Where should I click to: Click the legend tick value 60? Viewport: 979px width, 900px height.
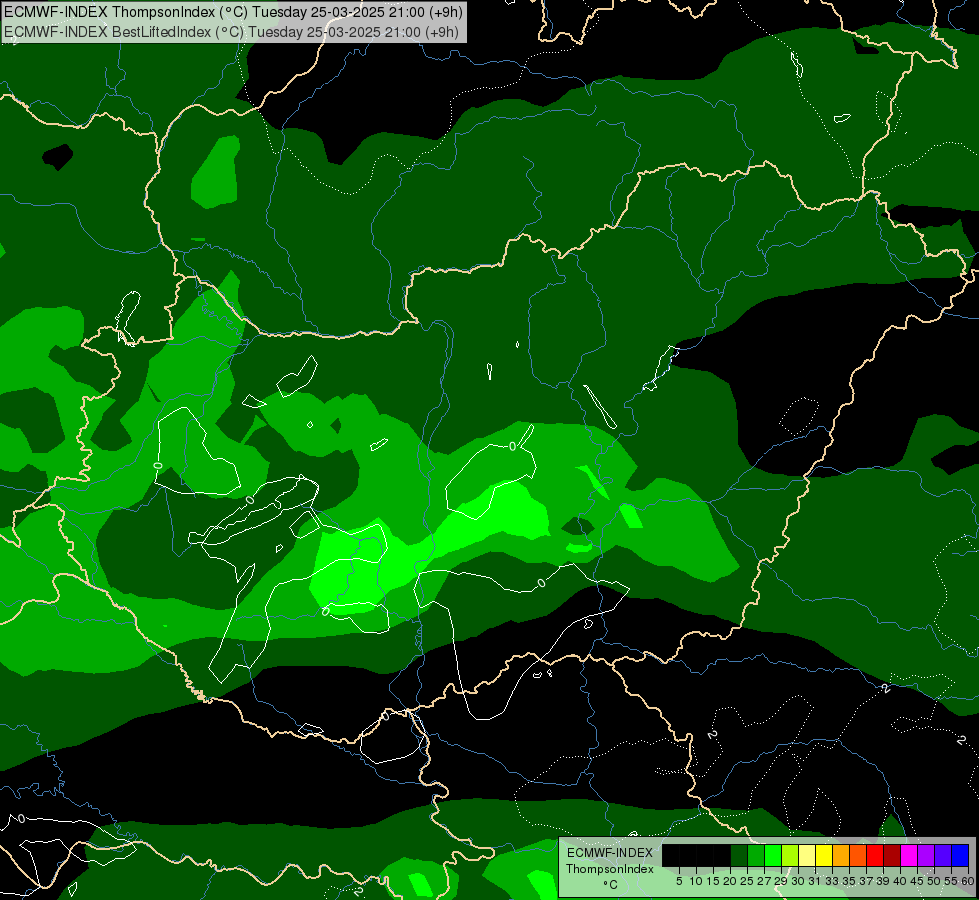pyautogui.click(x=968, y=881)
